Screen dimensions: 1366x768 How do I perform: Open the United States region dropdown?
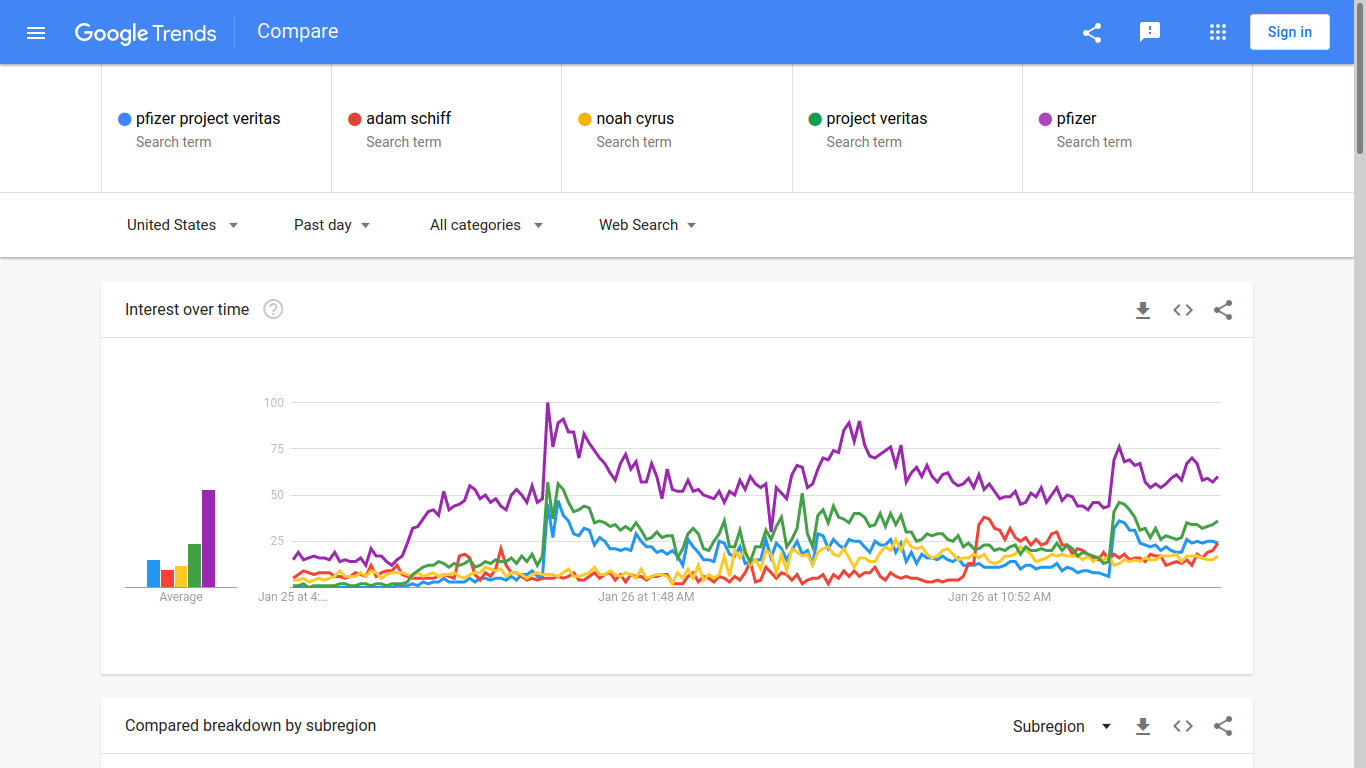click(183, 225)
